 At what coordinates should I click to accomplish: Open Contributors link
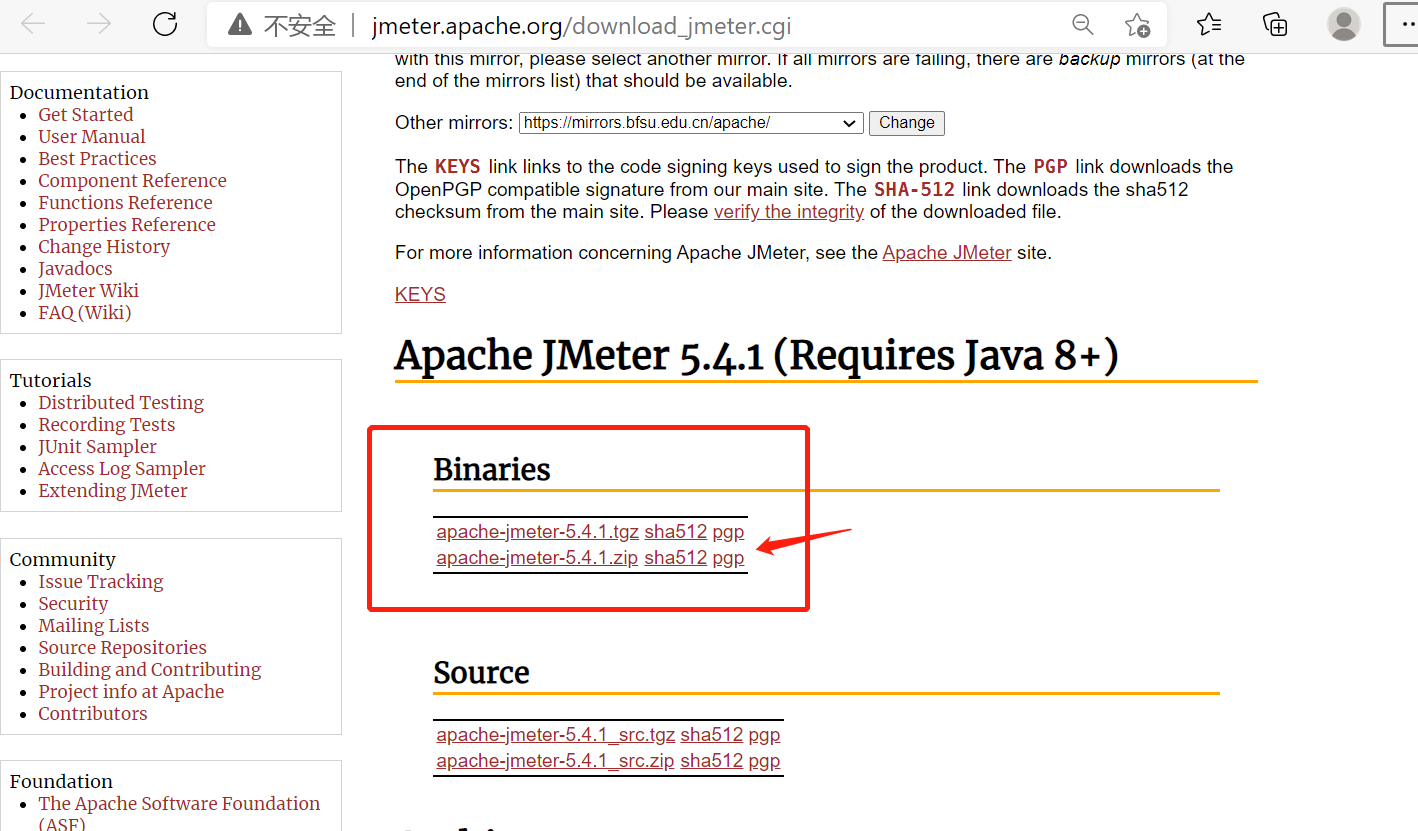tap(93, 714)
